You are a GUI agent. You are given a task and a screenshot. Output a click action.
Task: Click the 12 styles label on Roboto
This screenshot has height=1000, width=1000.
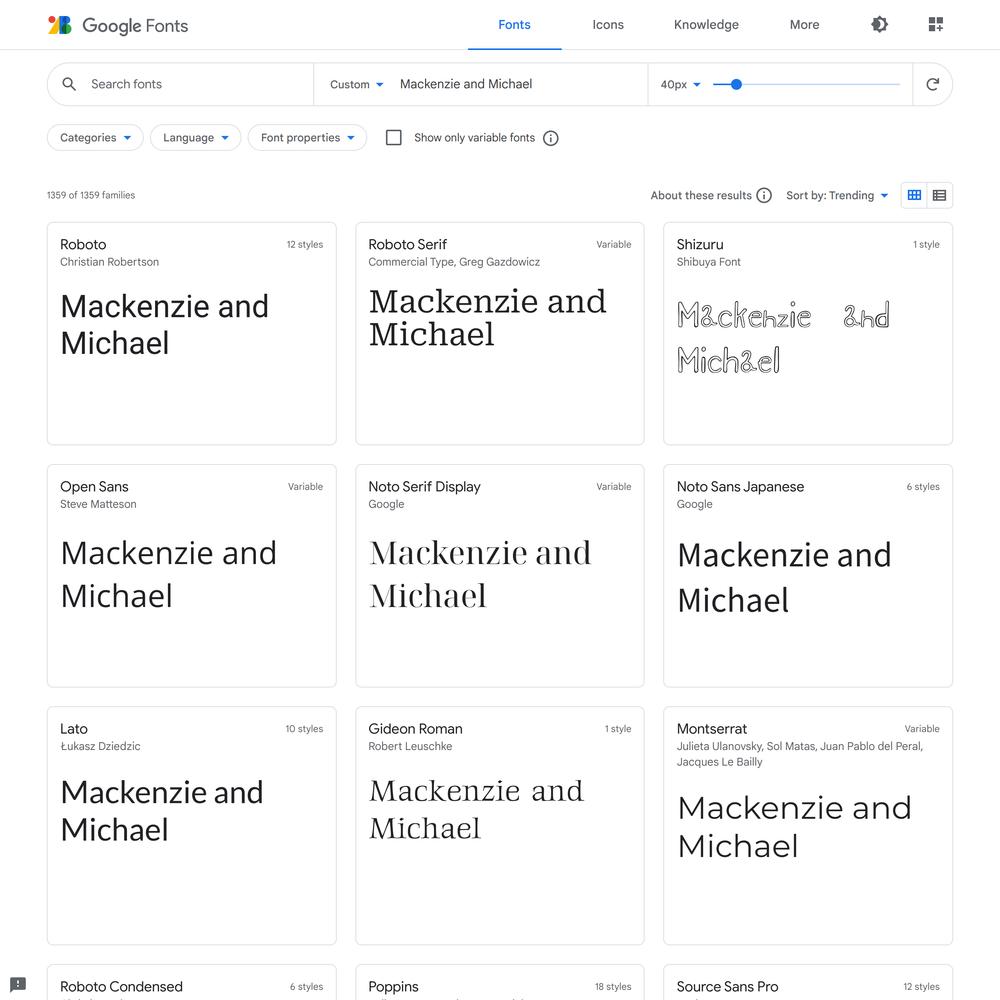click(x=305, y=245)
